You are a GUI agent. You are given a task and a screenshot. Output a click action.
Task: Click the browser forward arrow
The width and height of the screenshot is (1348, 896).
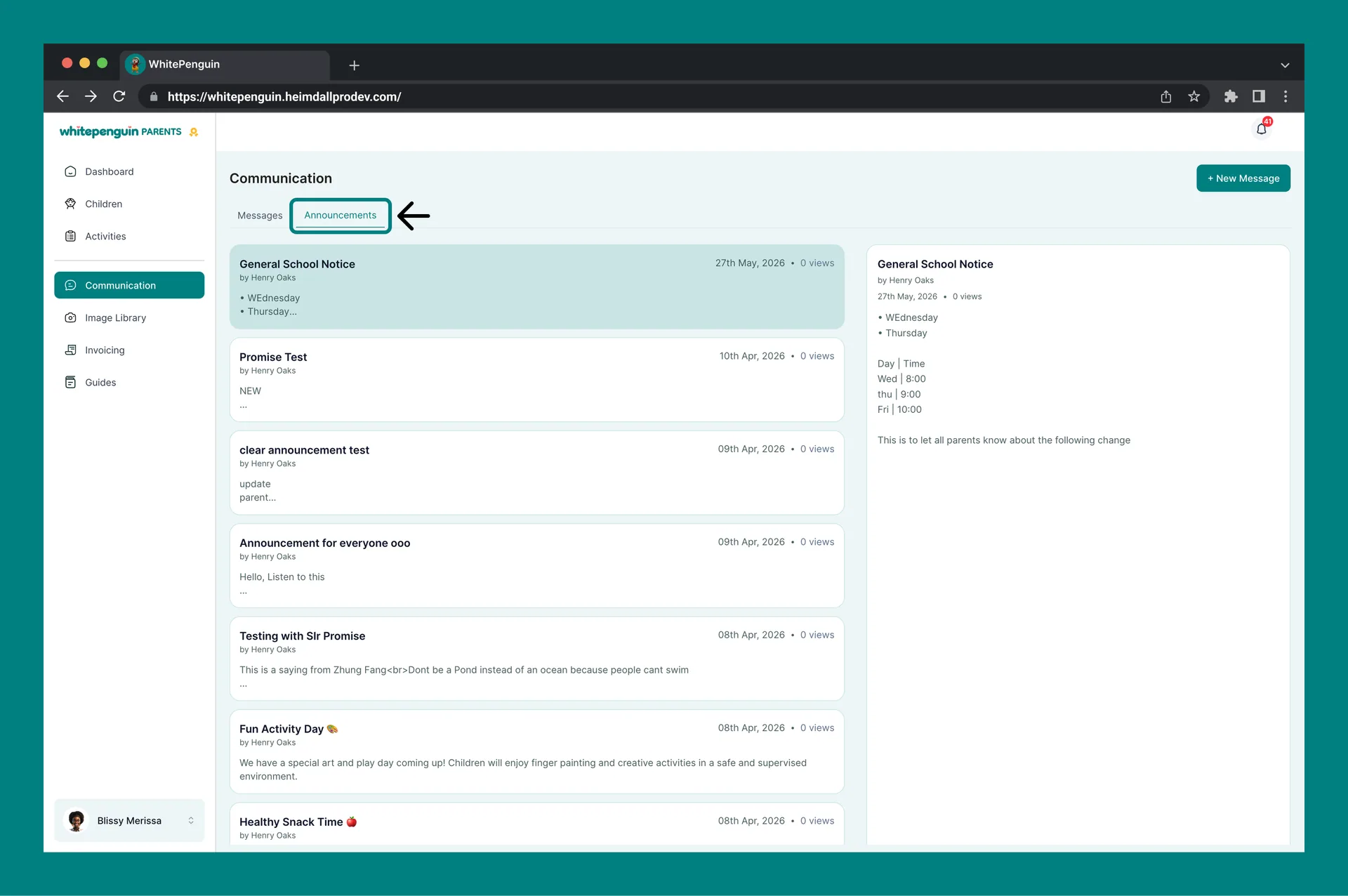coord(91,96)
